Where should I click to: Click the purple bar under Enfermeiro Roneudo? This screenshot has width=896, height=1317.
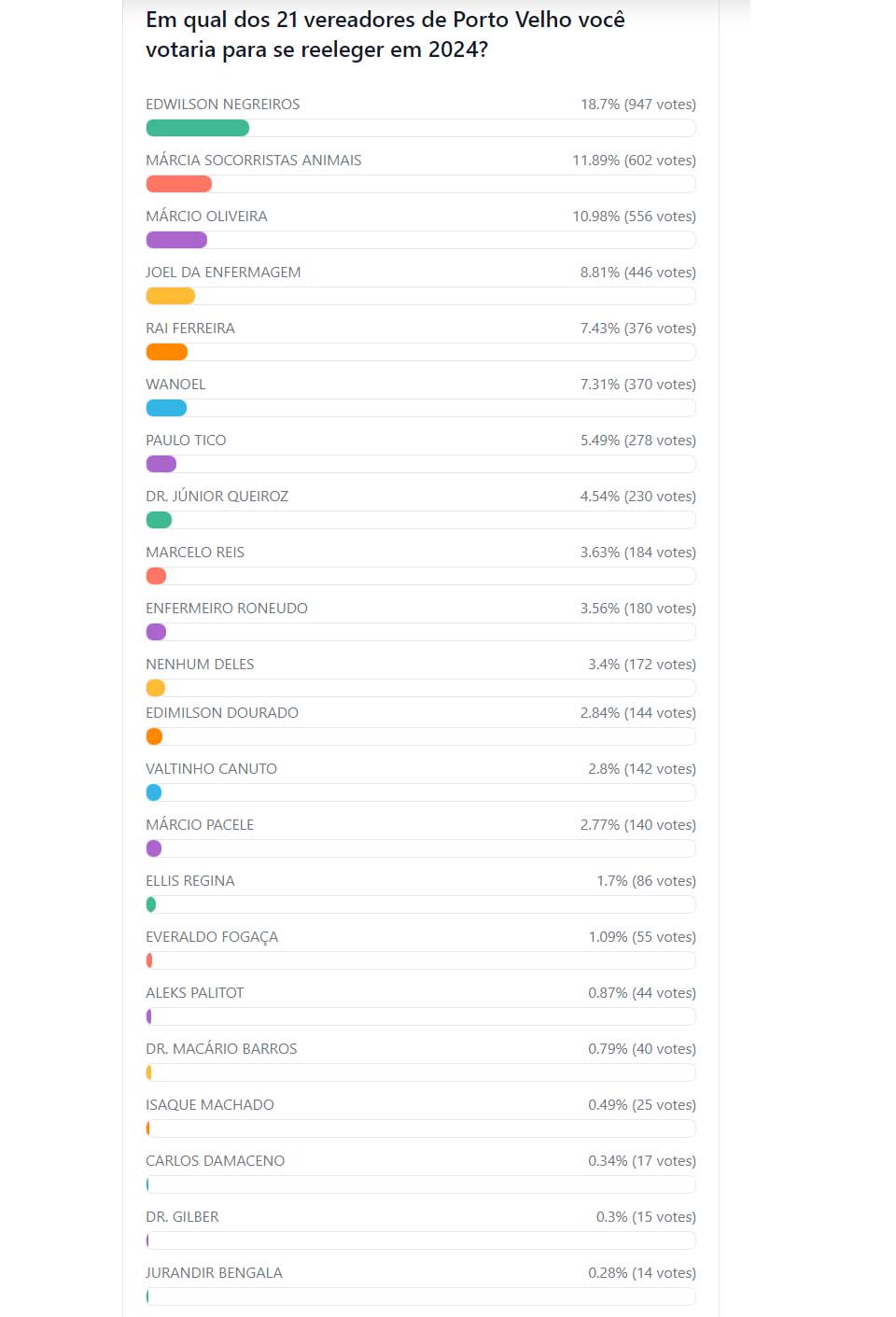[x=157, y=632]
